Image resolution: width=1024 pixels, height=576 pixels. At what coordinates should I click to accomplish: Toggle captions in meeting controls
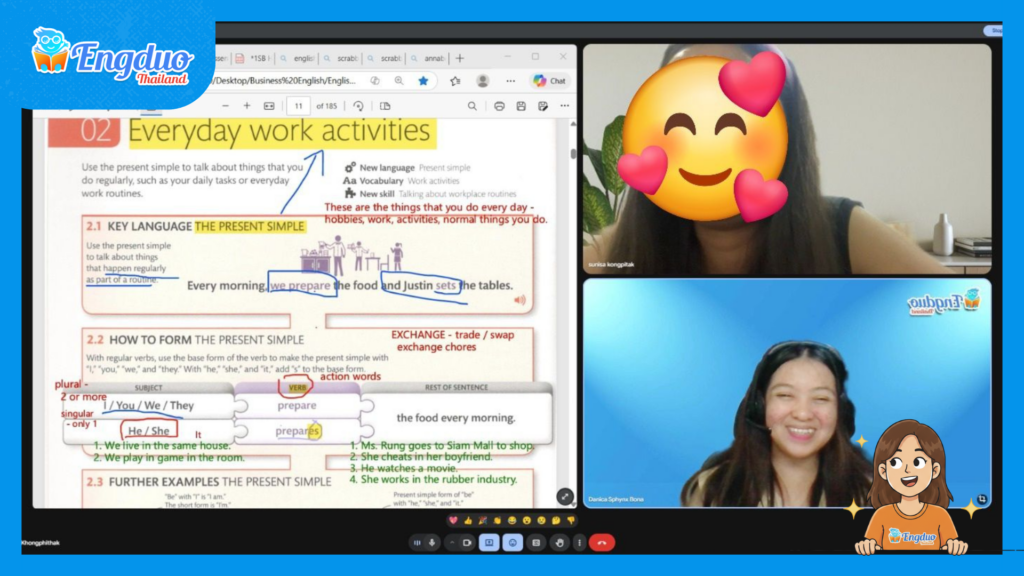click(536, 543)
